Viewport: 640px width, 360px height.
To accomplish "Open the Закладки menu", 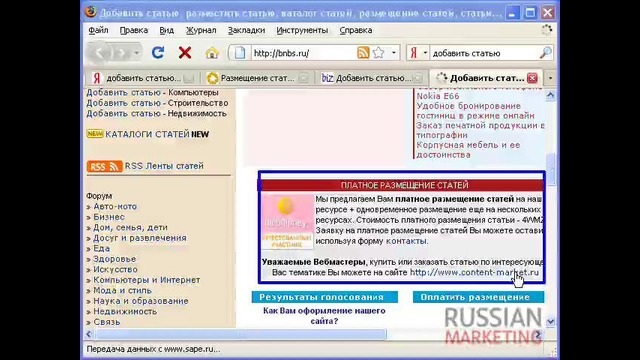I will point(246,30).
